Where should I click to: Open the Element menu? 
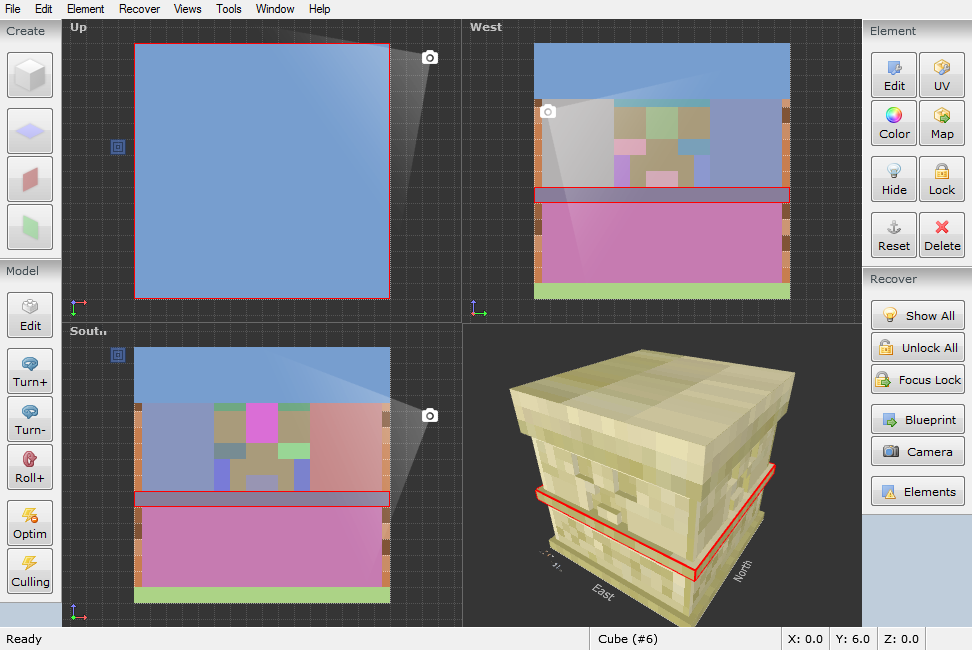[x=86, y=9]
